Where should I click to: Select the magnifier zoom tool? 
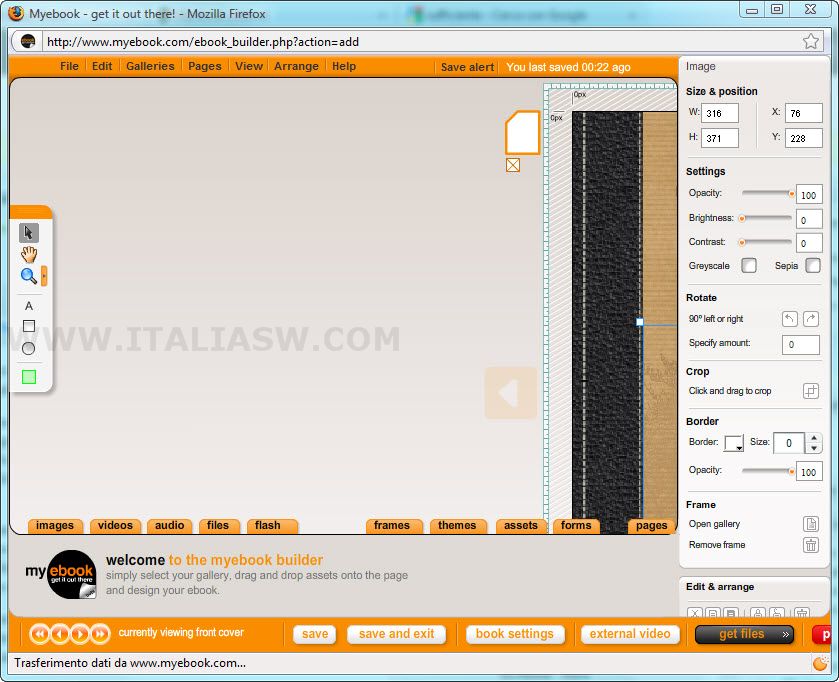pyautogui.click(x=28, y=276)
